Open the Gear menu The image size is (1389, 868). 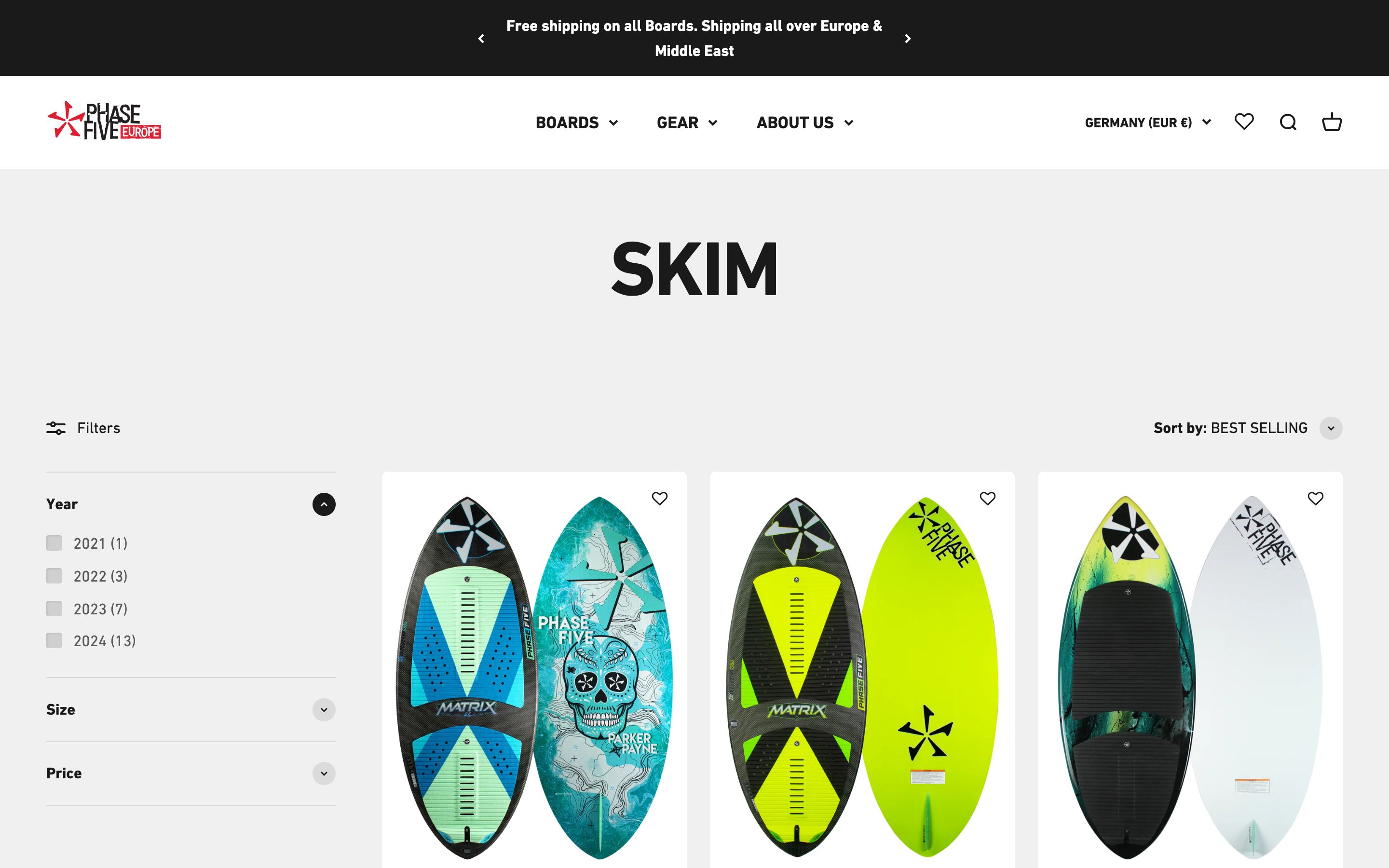click(x=687, y=122)
